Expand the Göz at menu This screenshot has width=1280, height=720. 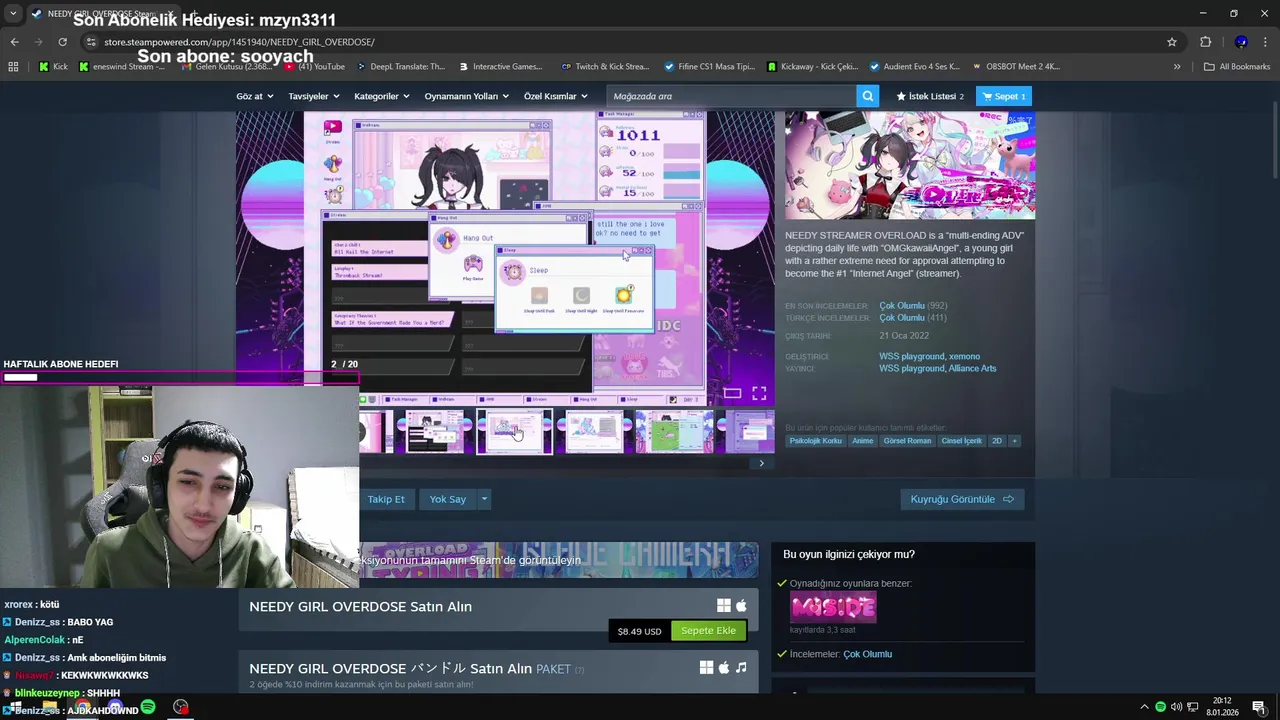point(255,96)
